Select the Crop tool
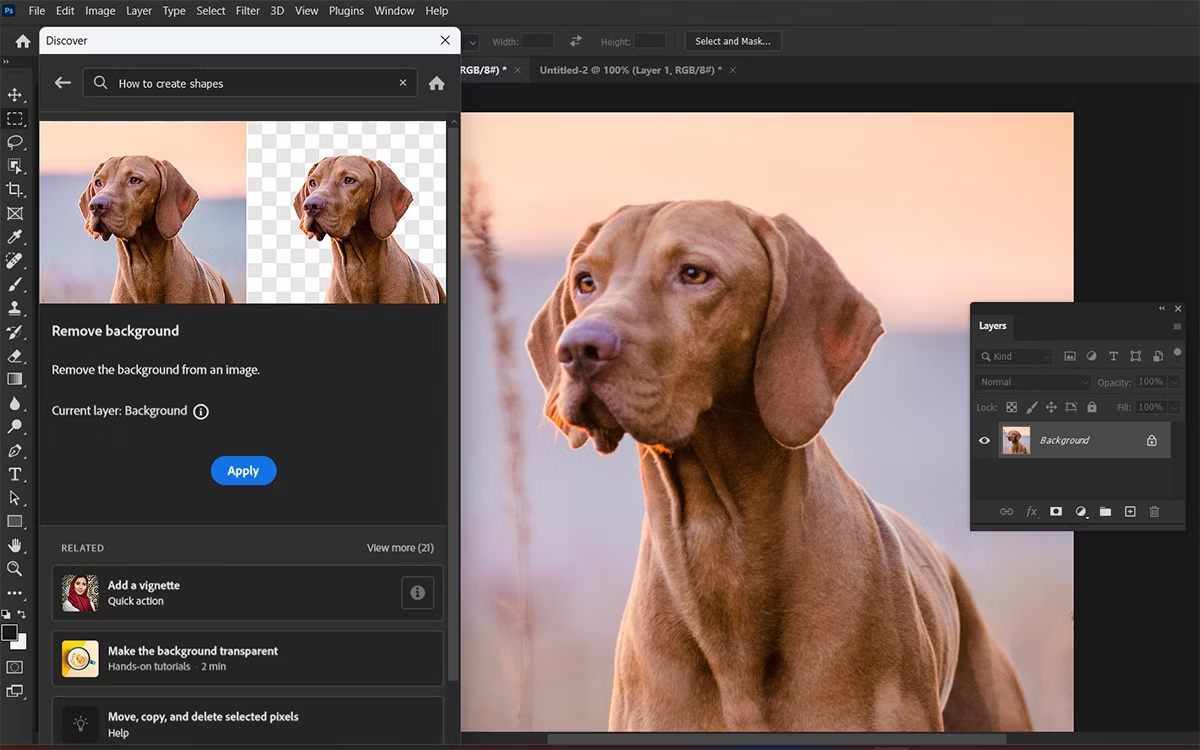 click(x=15, y=189)
